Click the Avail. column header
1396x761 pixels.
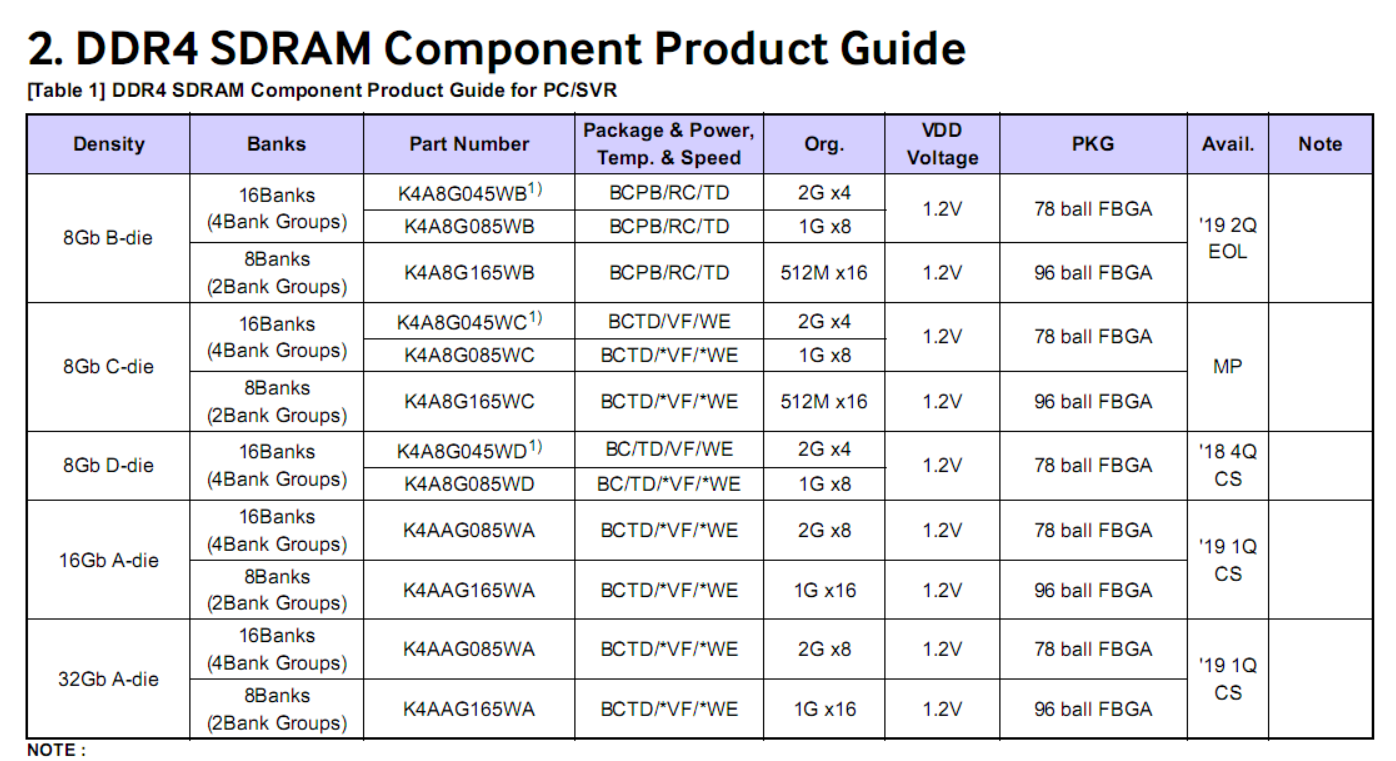click(1228, 144)
